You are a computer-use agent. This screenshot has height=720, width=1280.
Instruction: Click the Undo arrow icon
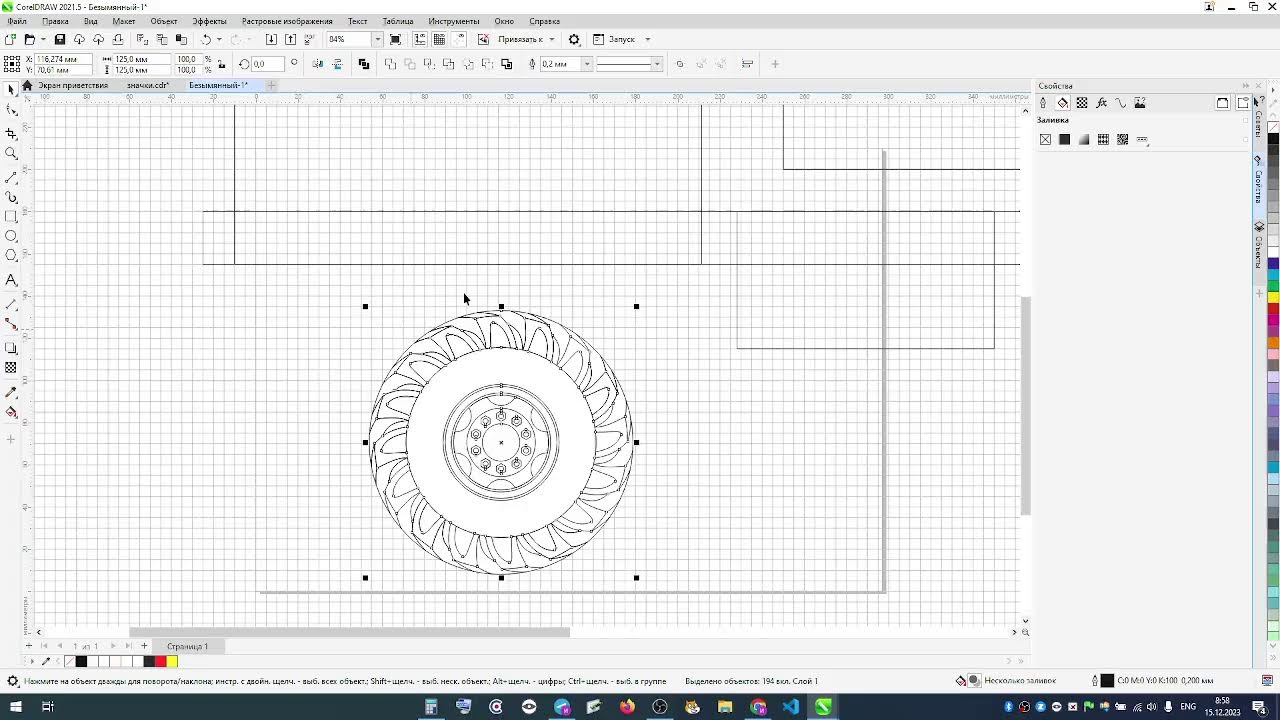click(206, 39)
